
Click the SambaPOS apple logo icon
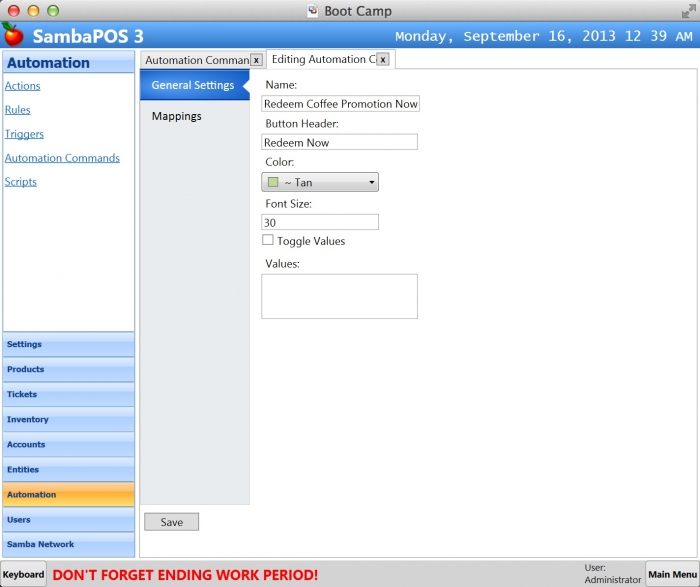coord(14,36)
